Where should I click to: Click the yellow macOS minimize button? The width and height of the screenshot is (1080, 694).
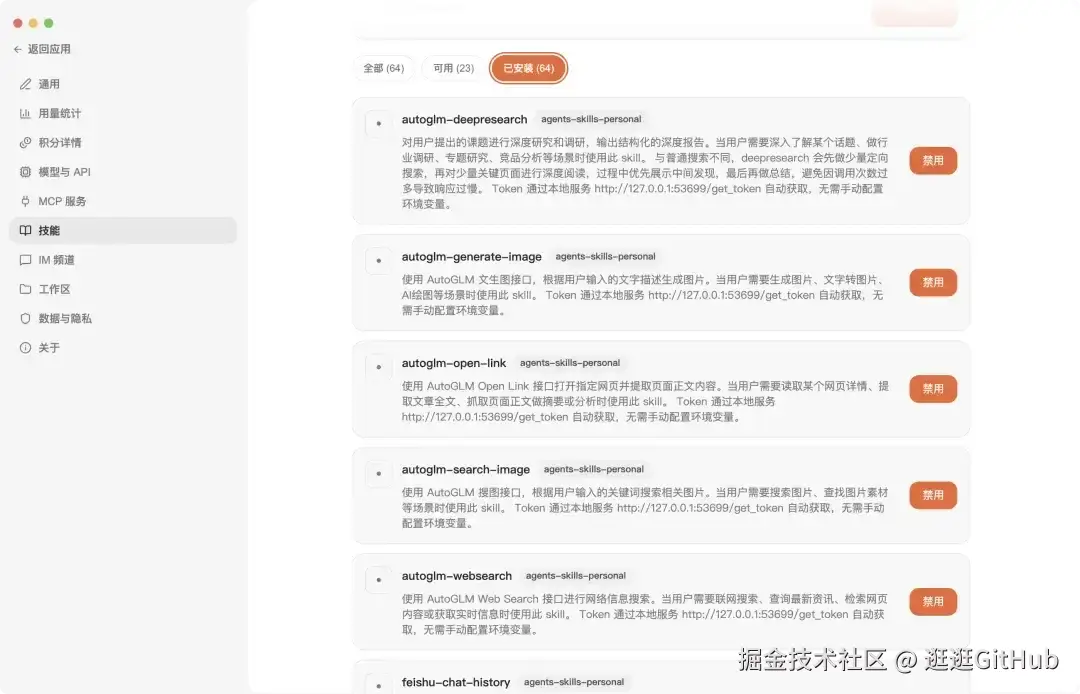(33, 23)
